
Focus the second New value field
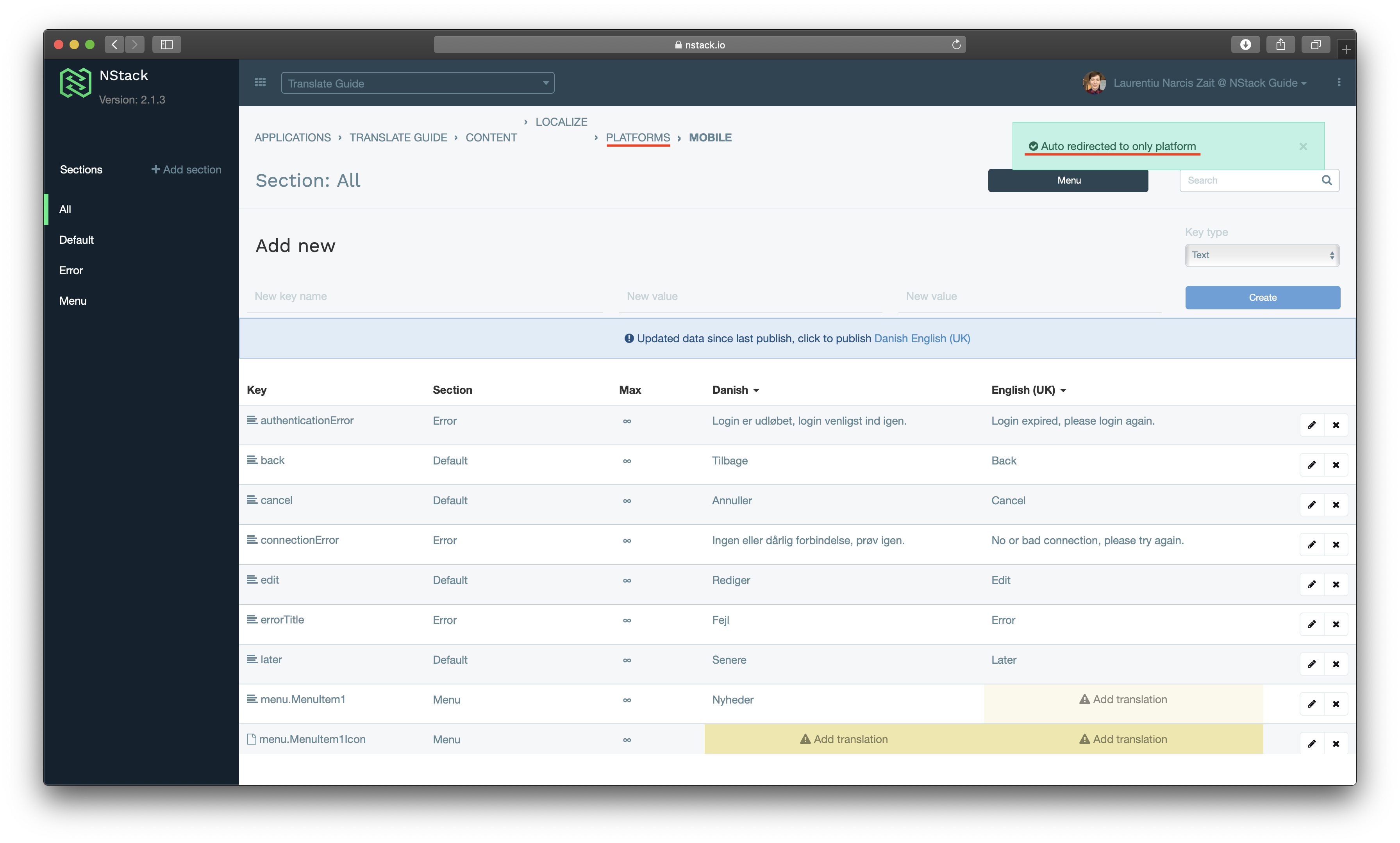tap(1029, 296)
